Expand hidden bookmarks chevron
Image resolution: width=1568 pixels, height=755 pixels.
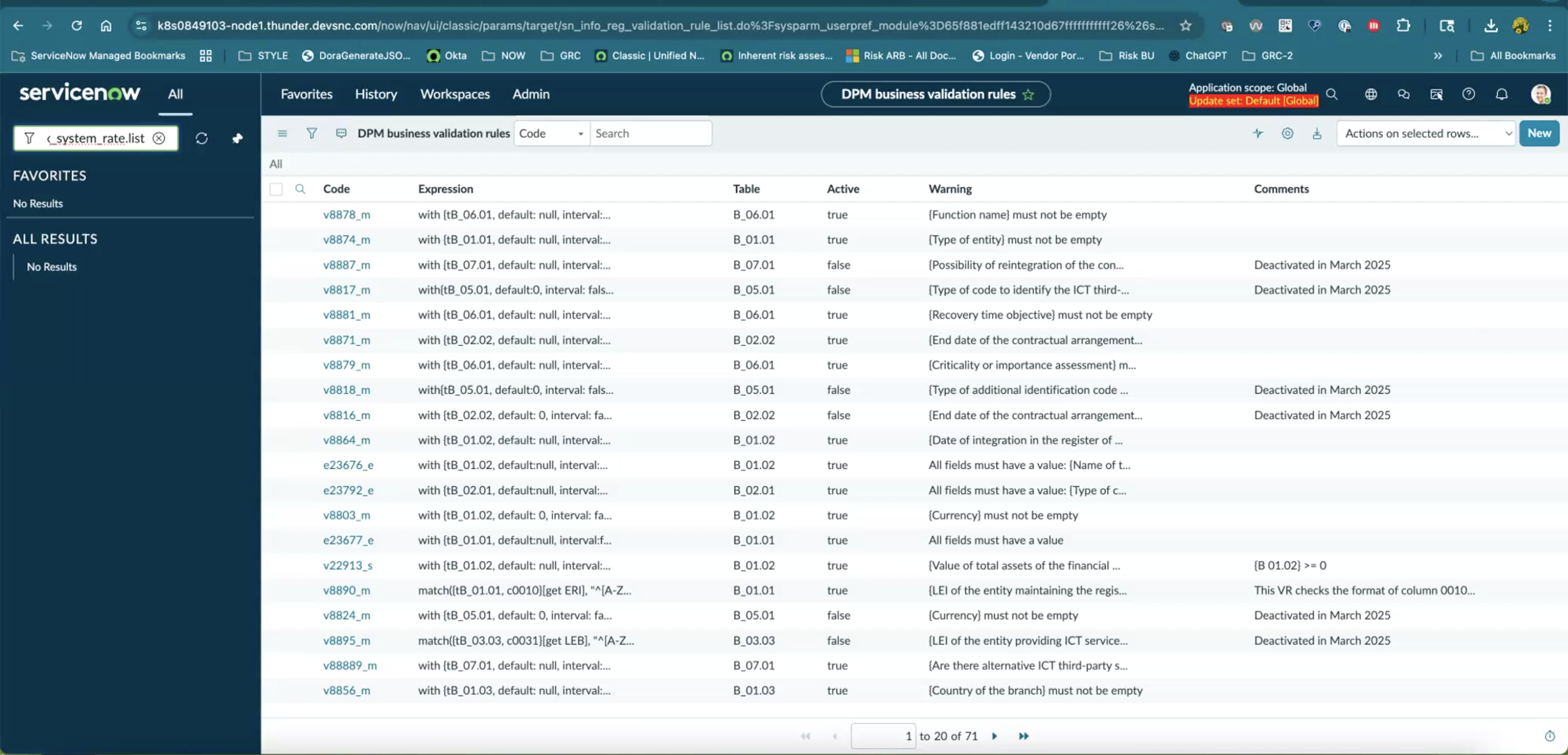coord(1438,55)
